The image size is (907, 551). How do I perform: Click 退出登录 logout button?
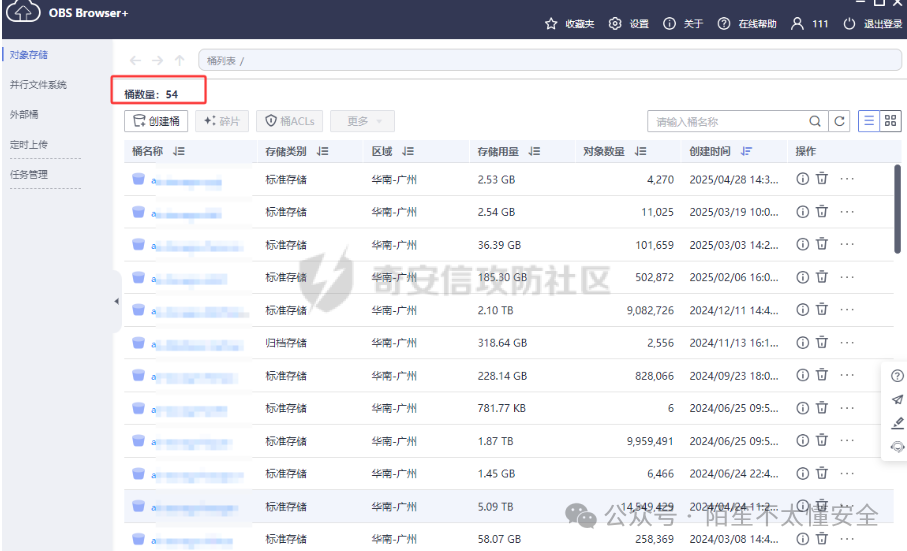click(872, 24)
